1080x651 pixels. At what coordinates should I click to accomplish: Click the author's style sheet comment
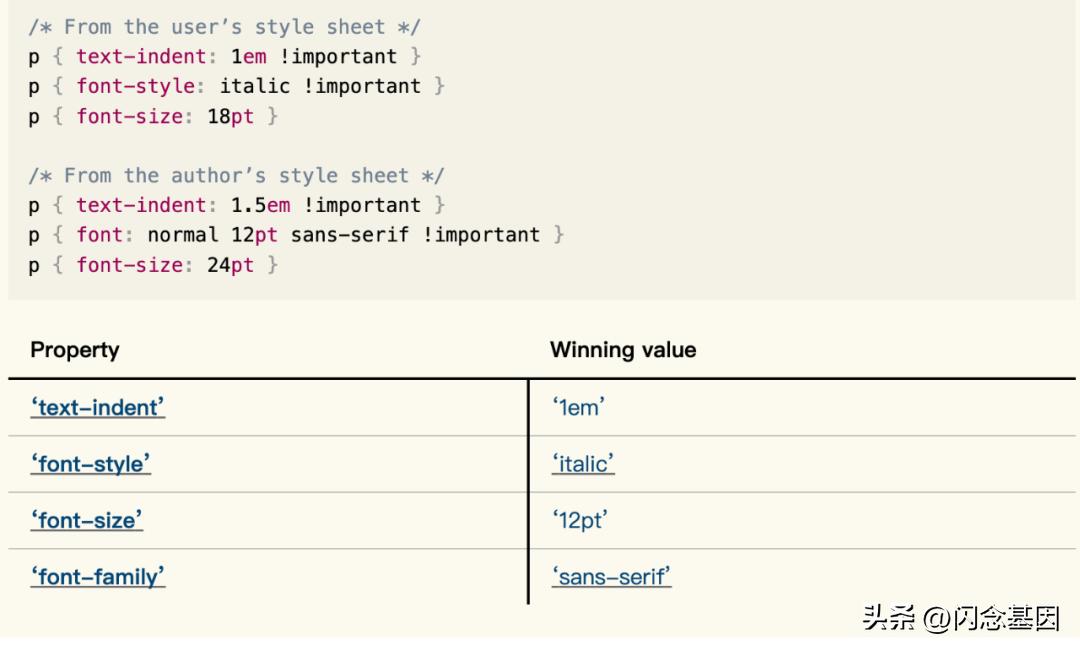click(x=236, y=176)
